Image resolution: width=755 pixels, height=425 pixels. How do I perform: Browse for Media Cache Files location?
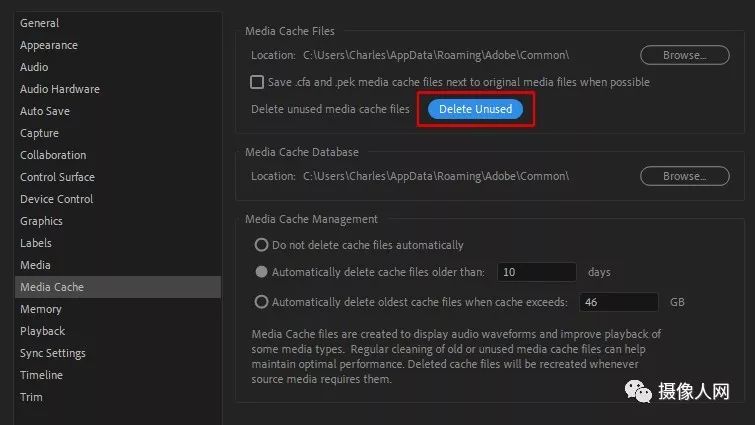click(684, 55)
